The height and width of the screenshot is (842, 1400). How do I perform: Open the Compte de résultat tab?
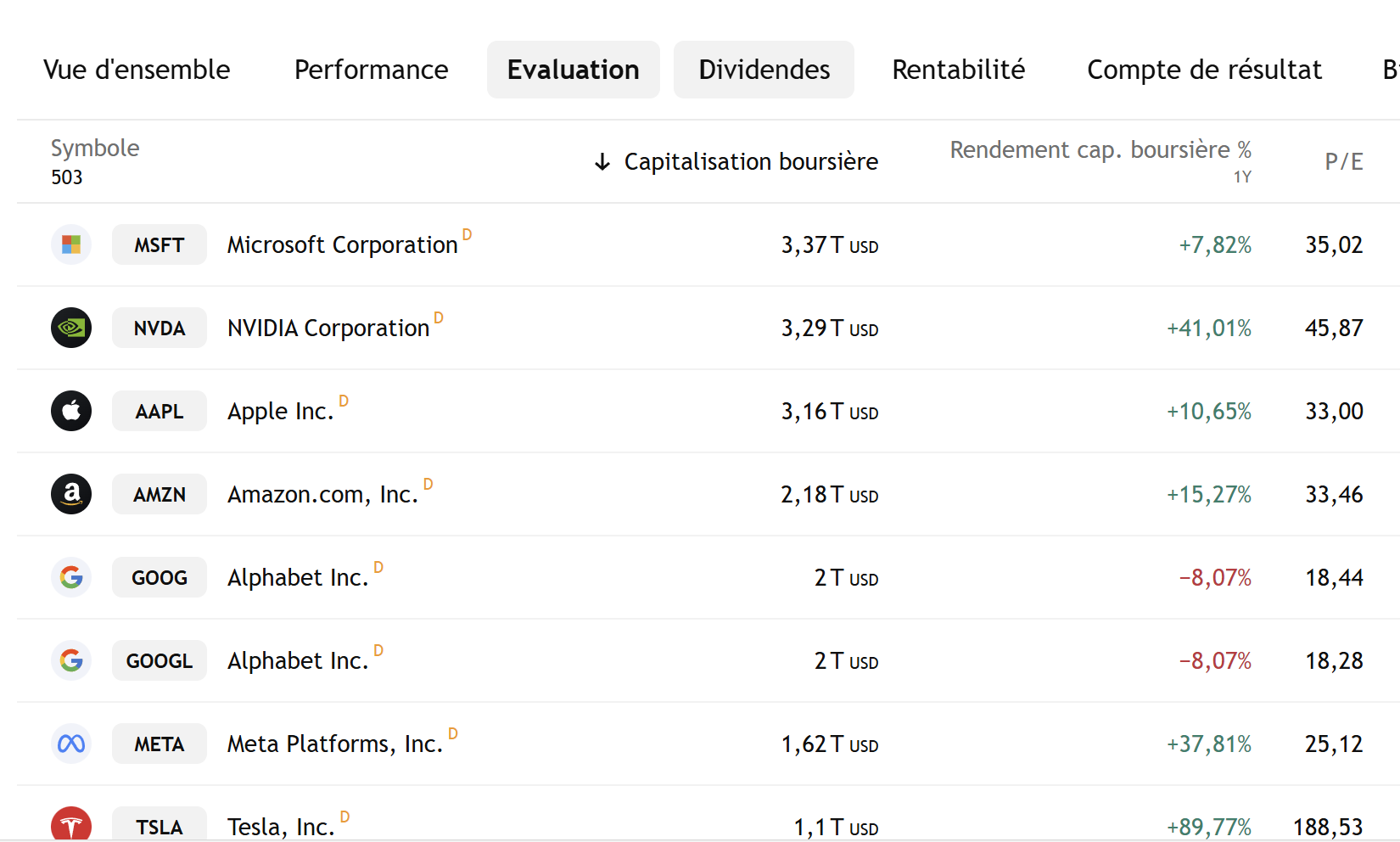[x=1204, y=70]
